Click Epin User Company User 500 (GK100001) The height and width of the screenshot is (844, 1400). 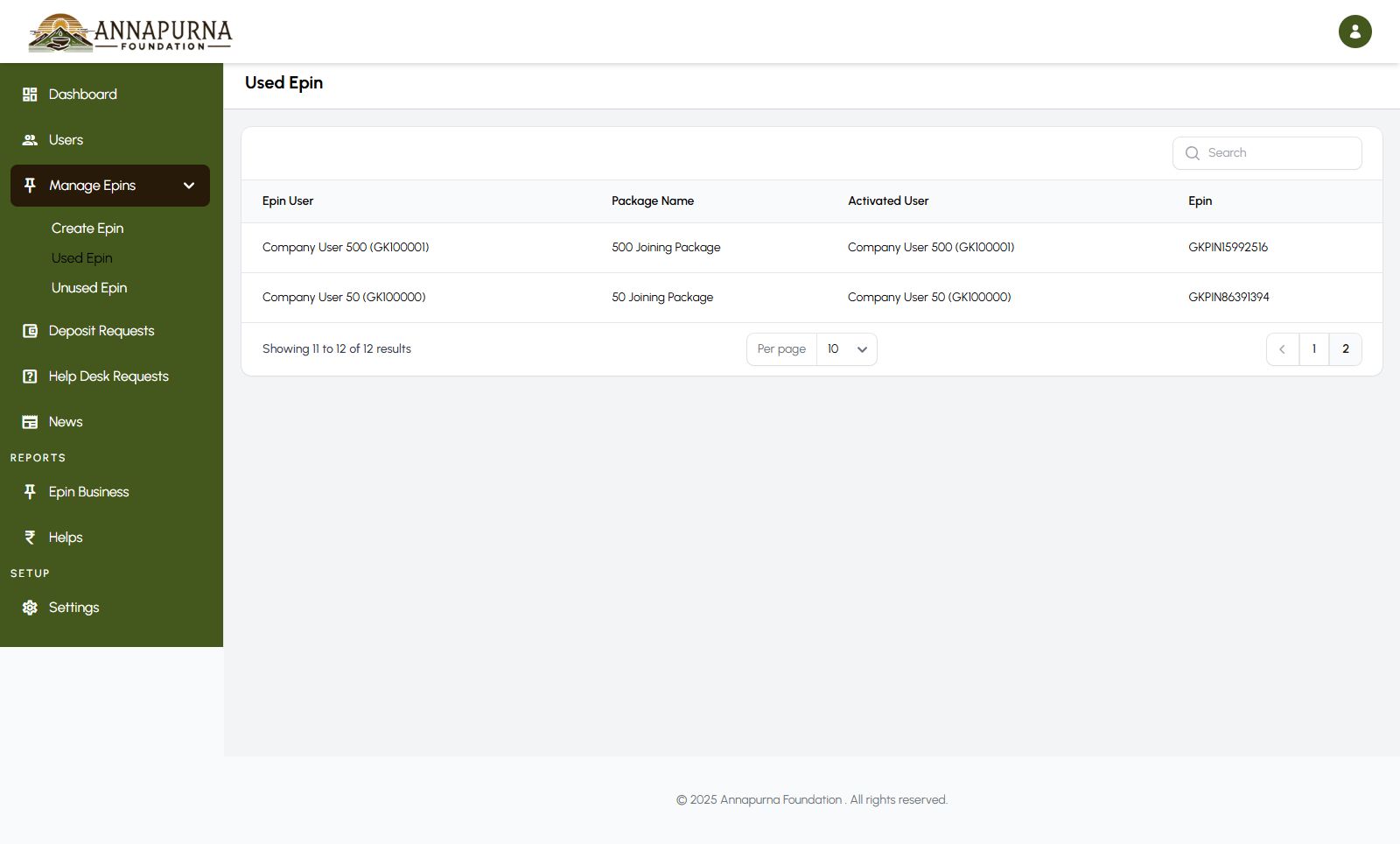pos(346,248)
